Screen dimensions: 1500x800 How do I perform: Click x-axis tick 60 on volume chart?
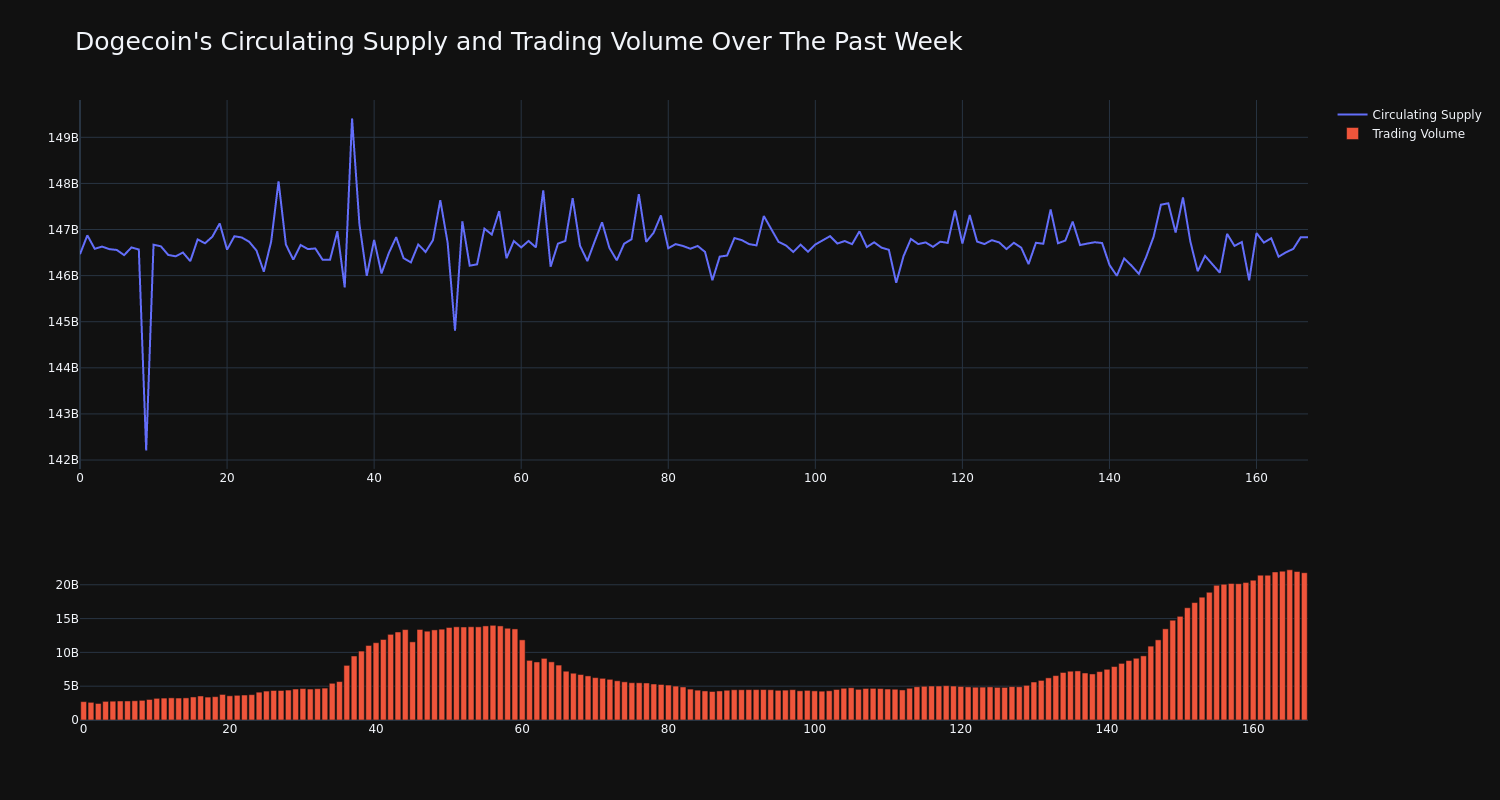click(522, 729)
